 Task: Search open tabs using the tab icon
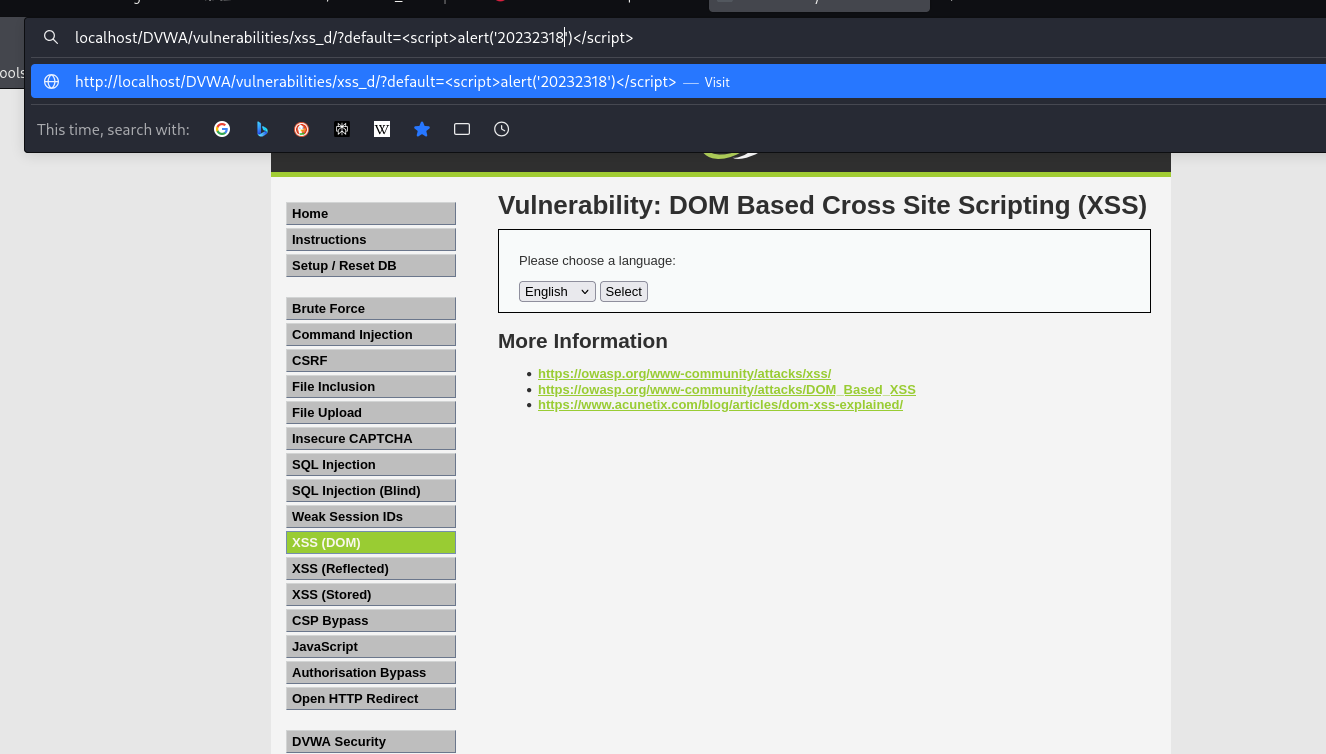coord(462,129)
